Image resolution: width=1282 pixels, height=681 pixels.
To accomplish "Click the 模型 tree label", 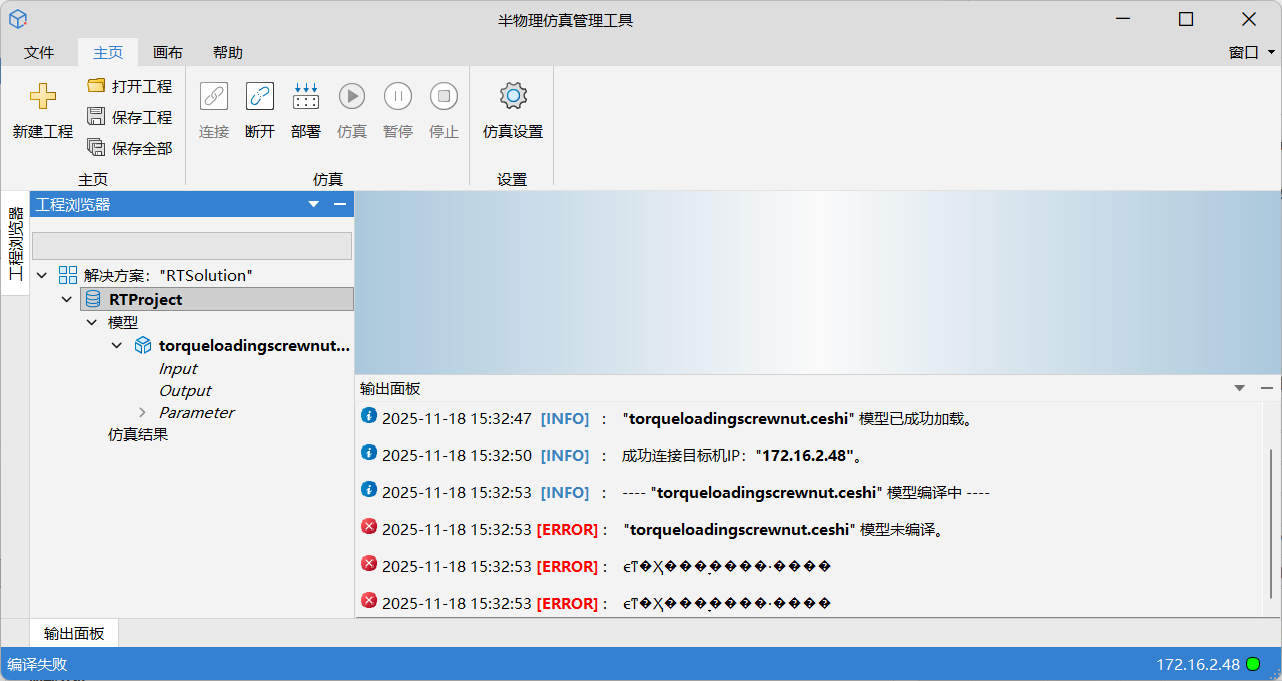I will click(123, 323).
